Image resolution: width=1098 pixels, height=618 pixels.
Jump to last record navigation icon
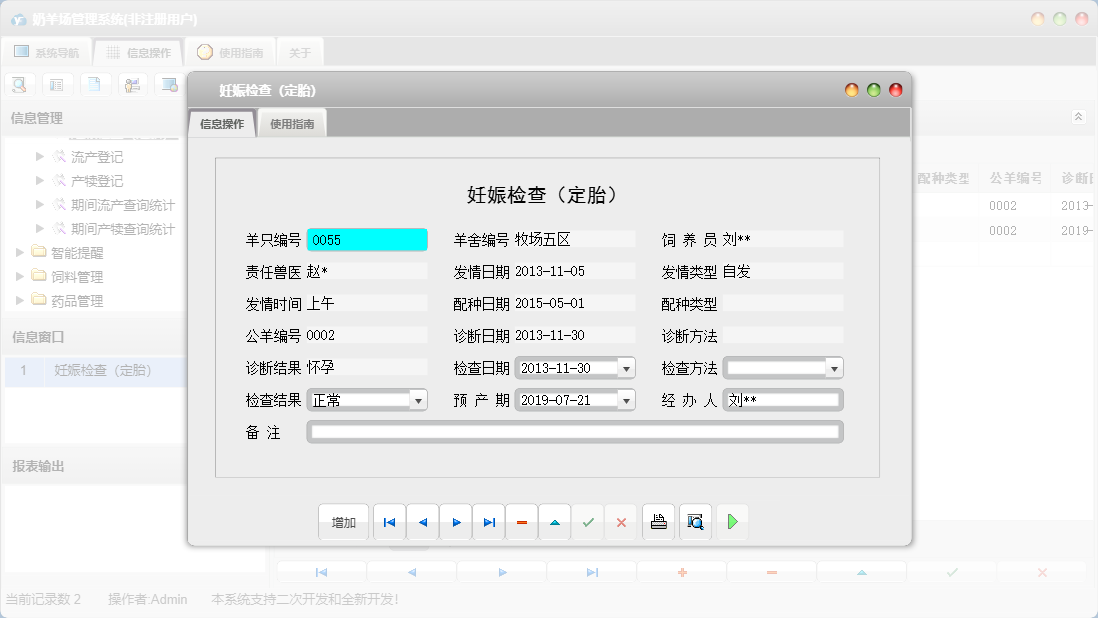[488, 521]
